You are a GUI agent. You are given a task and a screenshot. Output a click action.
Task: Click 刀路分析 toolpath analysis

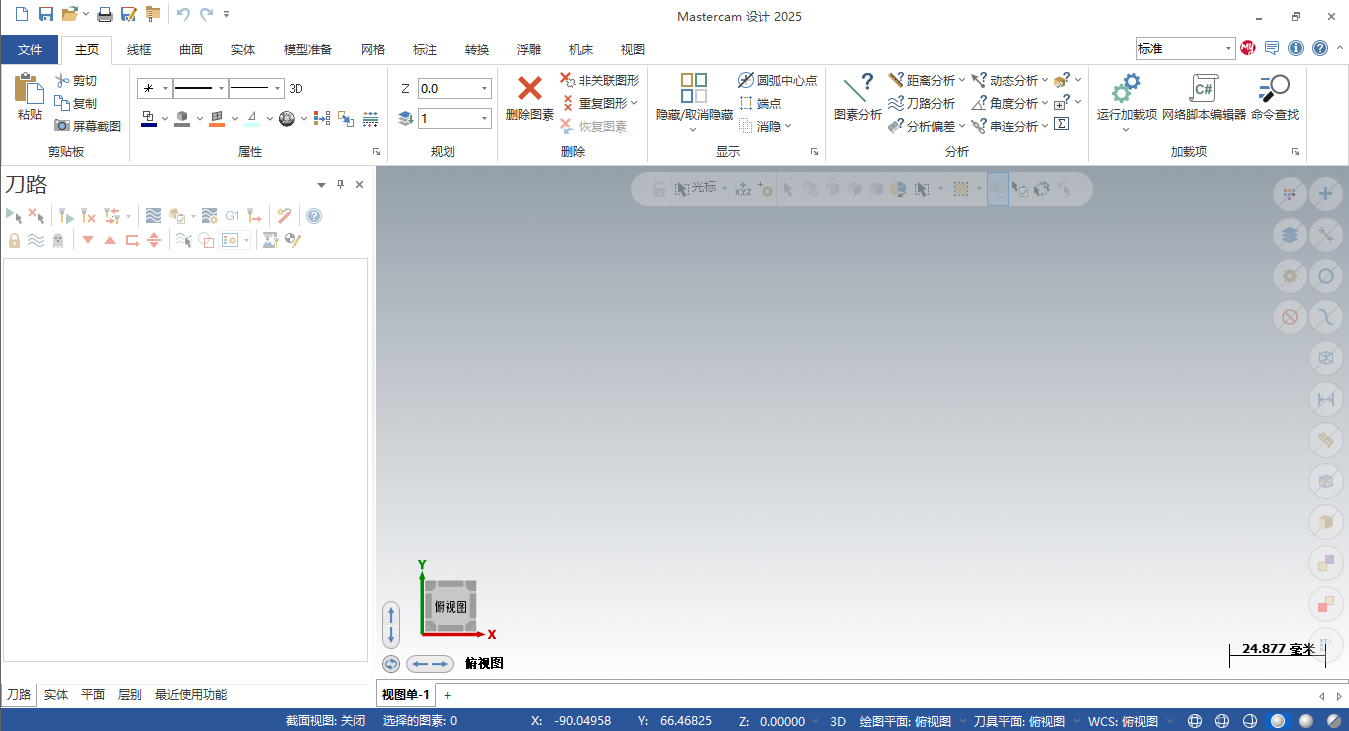(921, 103)
